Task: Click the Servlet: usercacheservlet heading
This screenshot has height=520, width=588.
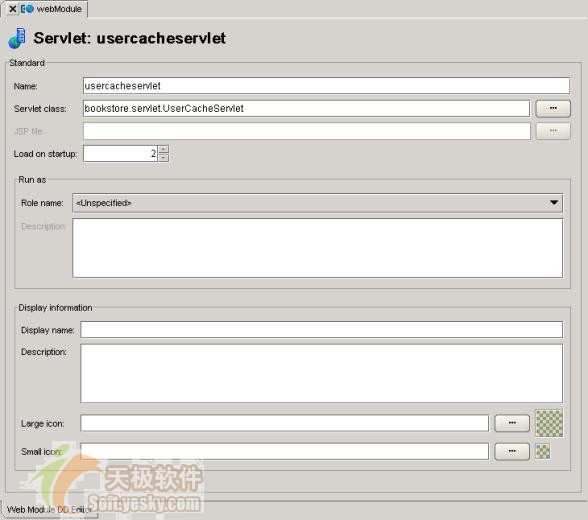Action: (129, 38)
